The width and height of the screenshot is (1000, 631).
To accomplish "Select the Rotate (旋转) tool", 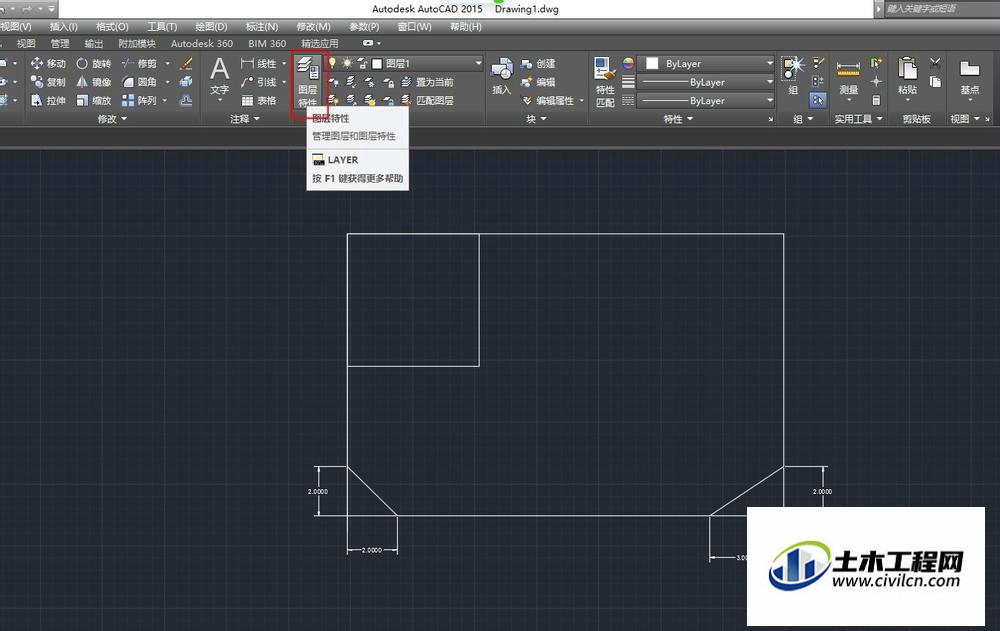I will 94,63.
